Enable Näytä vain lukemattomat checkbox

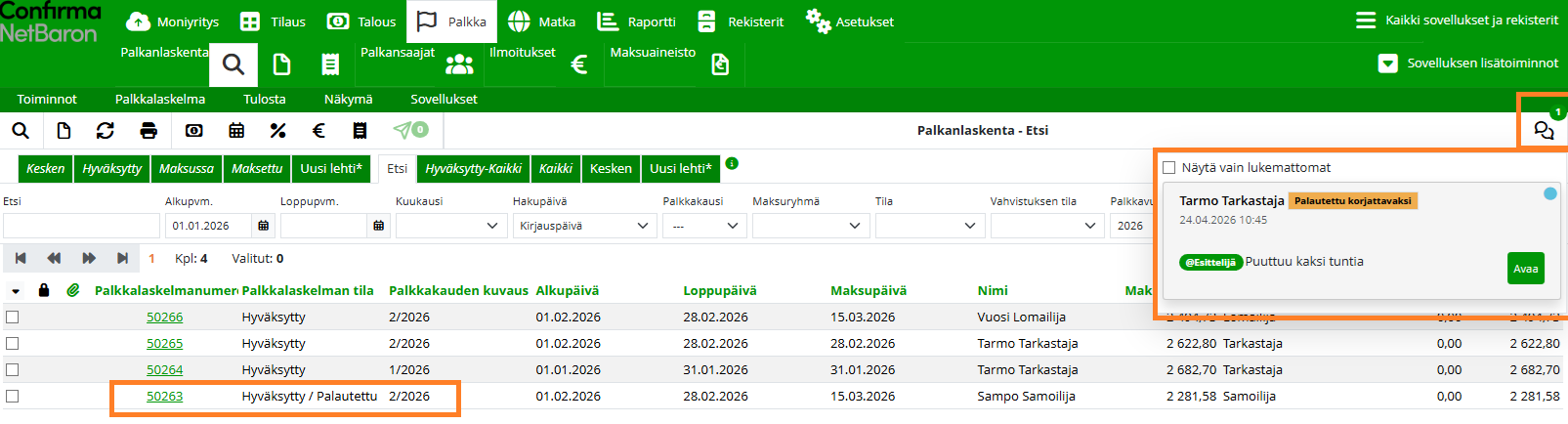1168,168
